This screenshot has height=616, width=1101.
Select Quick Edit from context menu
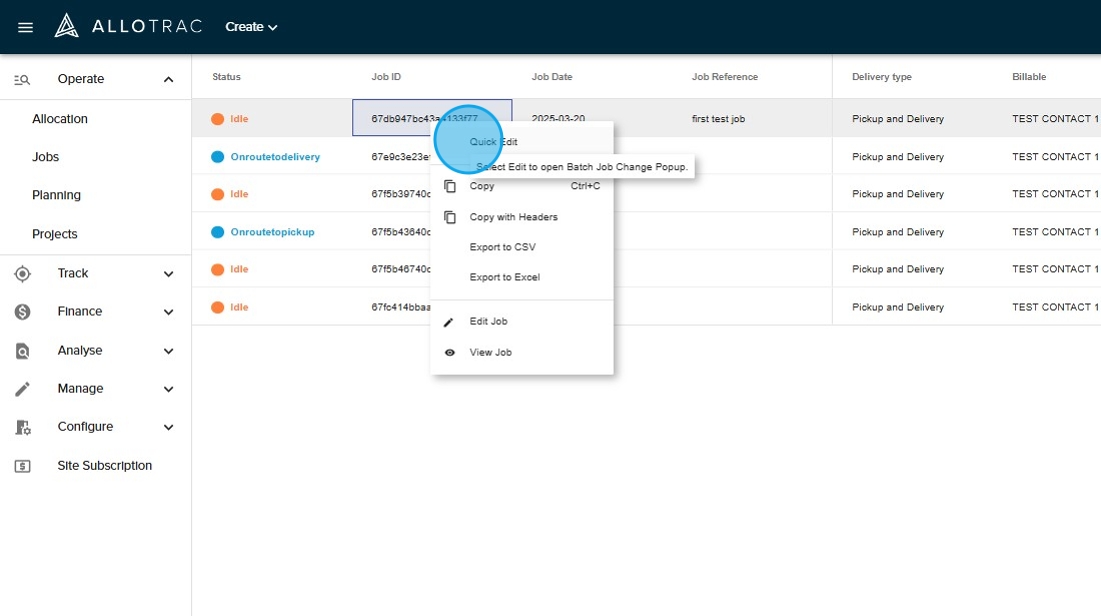point(494,142)
